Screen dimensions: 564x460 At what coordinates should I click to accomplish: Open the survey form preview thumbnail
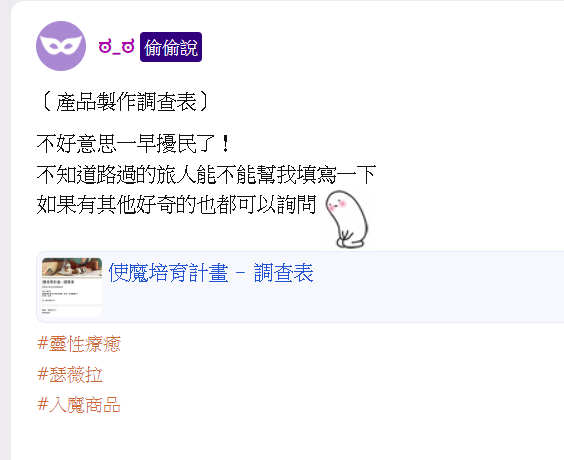(72, 287)
